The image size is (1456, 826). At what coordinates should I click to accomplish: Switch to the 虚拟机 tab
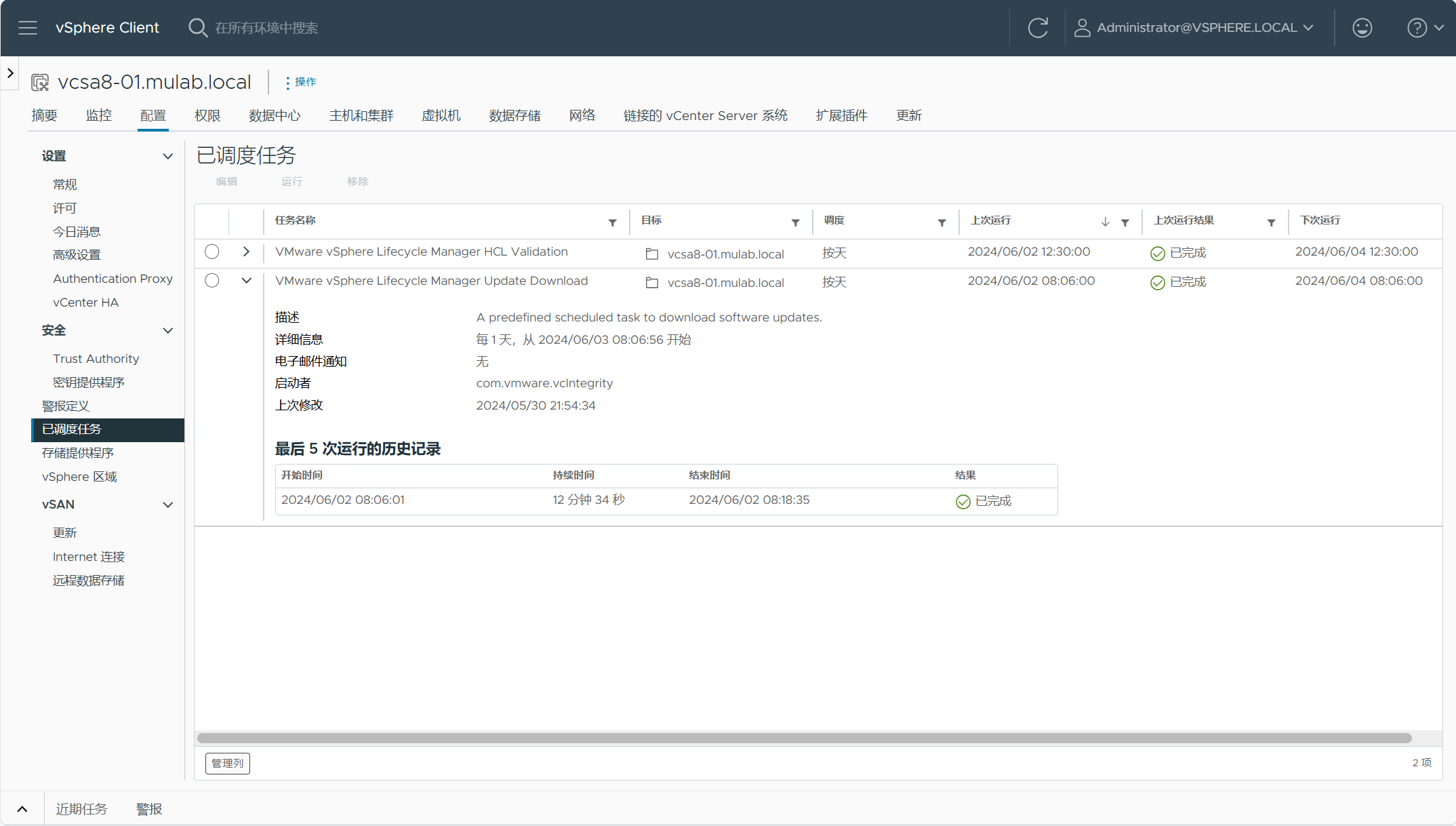[441, 115]
